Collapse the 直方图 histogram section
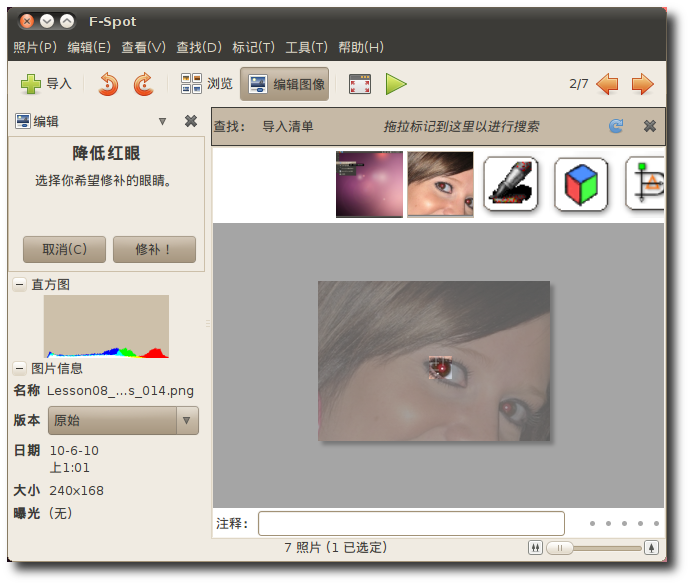 (x=19, y=284)
